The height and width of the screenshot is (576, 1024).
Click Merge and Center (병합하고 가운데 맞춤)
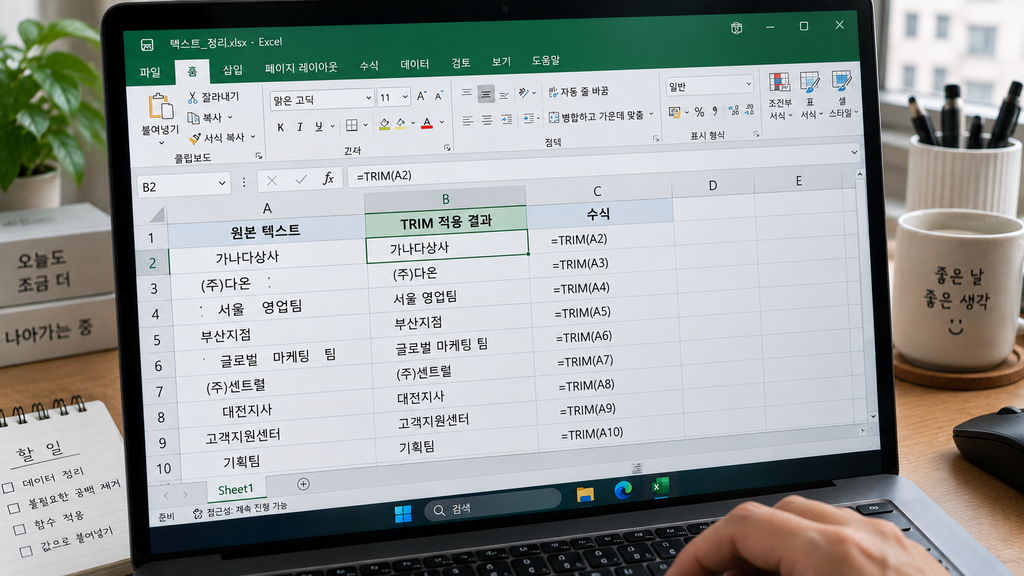click(596, 116)
